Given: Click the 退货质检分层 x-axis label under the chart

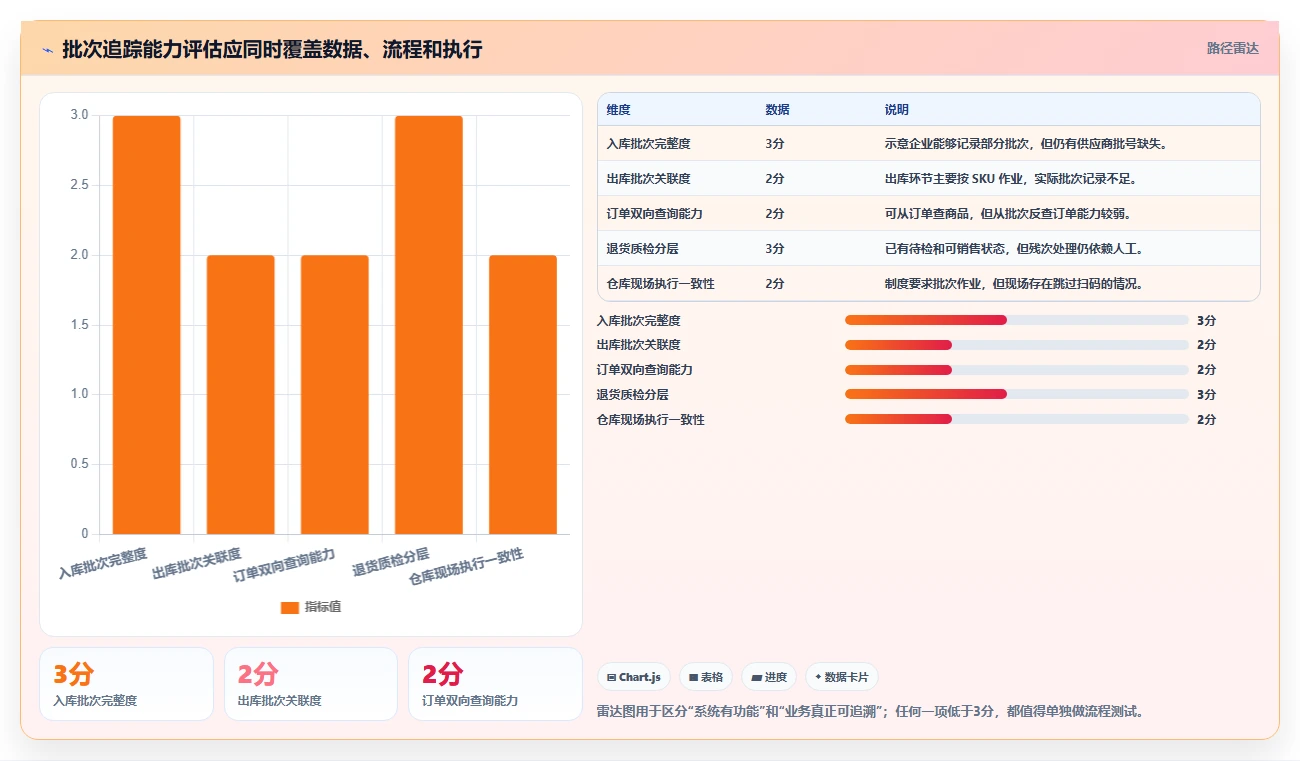Looking at the screenshot, I should [x=391, y=562].
